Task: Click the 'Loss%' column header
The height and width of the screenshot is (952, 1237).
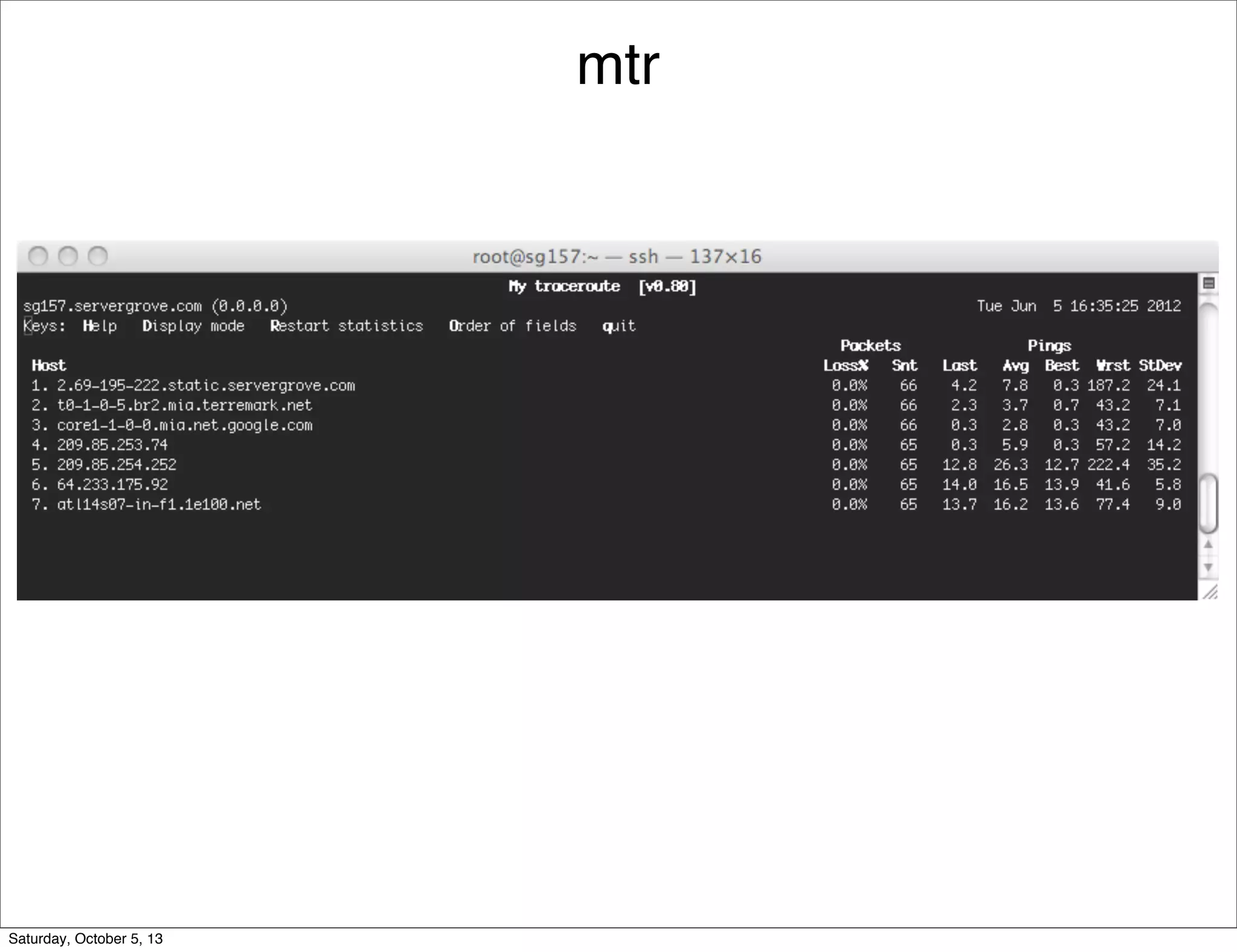Action: tap(846, 365)
